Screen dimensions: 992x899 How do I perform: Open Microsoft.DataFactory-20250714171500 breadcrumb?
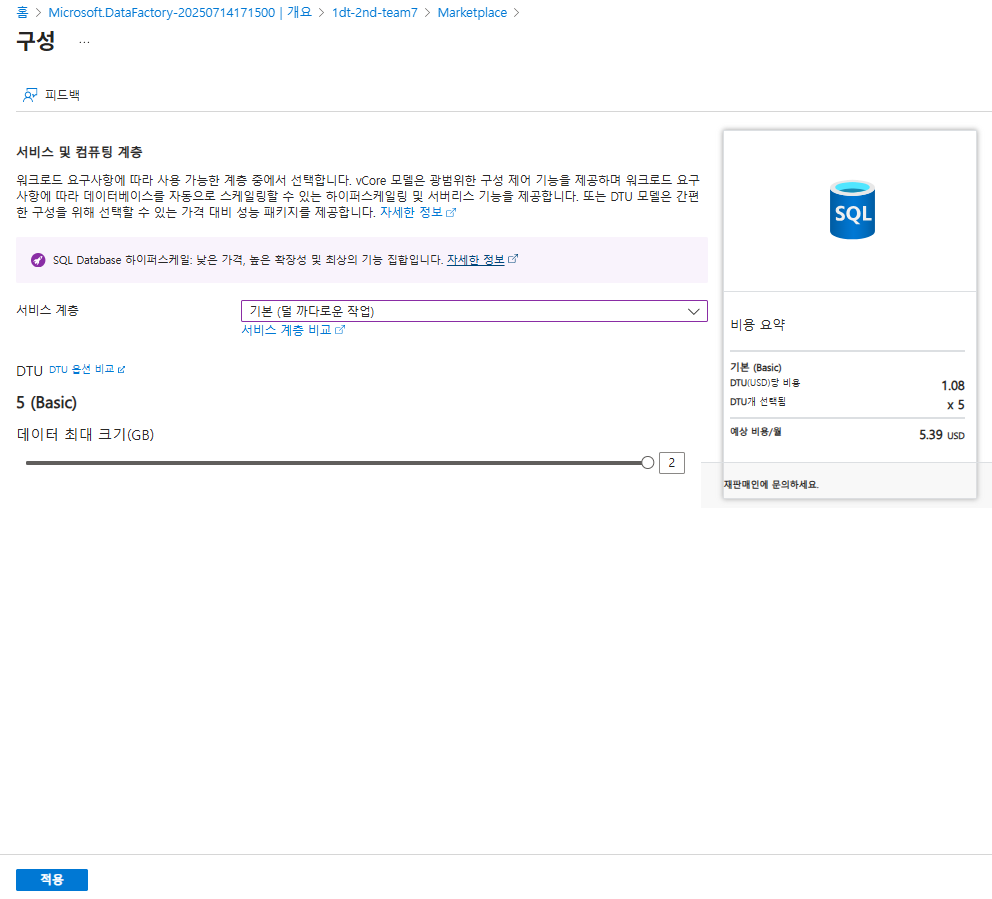[x=180, y=13]
